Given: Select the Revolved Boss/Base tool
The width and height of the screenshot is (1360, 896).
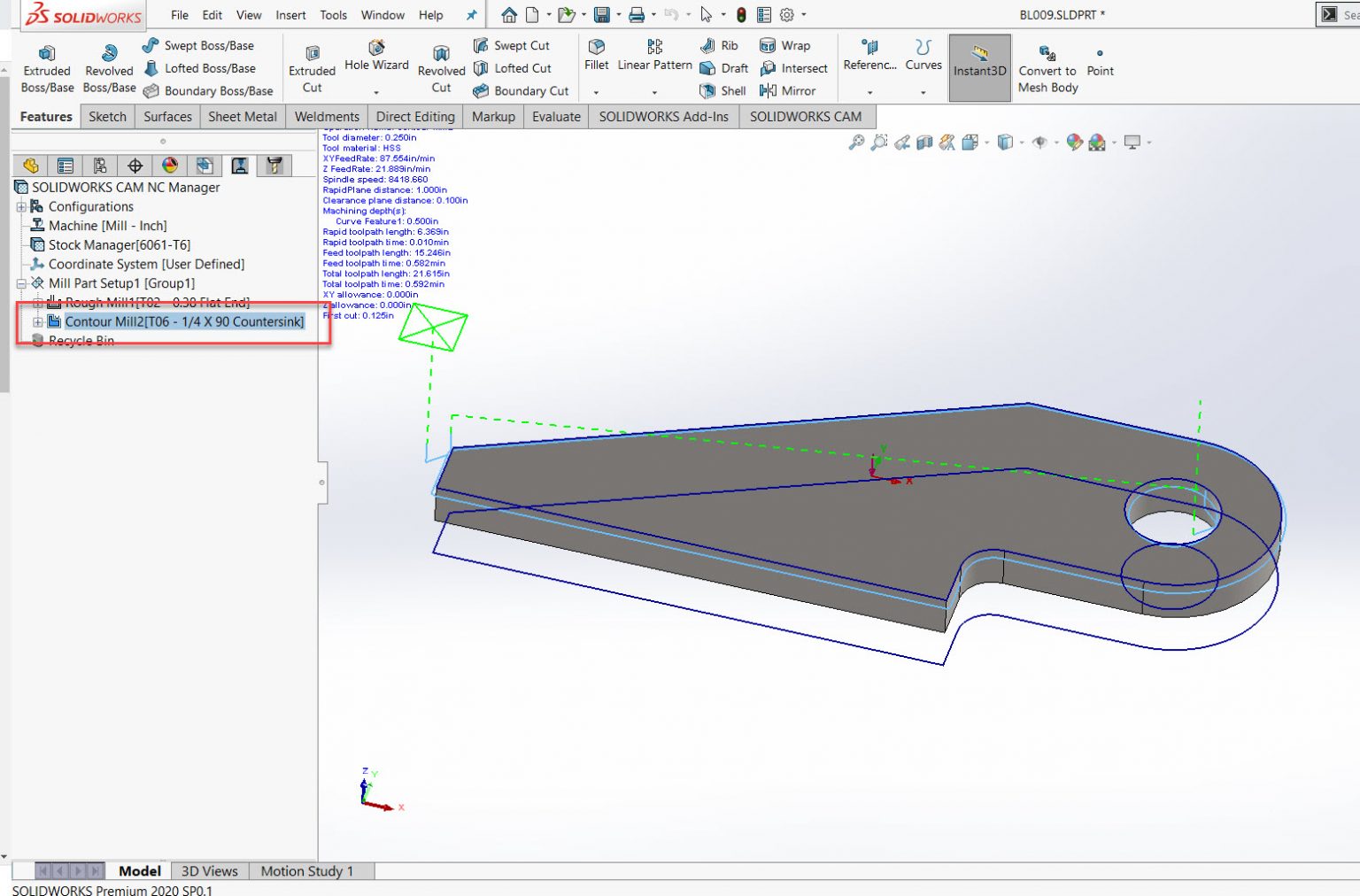Looking at the screenshot, I should pyautogui.click(x=109, y=68).
